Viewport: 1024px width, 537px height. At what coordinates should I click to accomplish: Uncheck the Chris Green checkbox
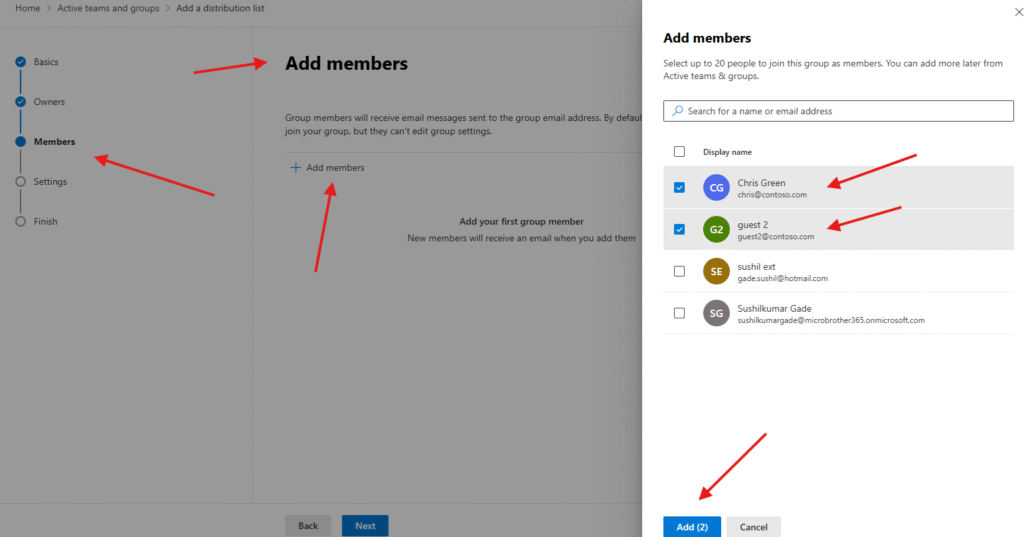pyautogui.click(x=680, y=187)
